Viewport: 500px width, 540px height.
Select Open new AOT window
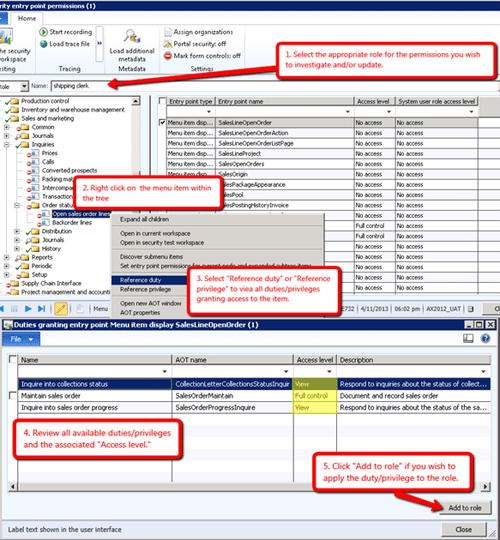[x=150, y=303]
